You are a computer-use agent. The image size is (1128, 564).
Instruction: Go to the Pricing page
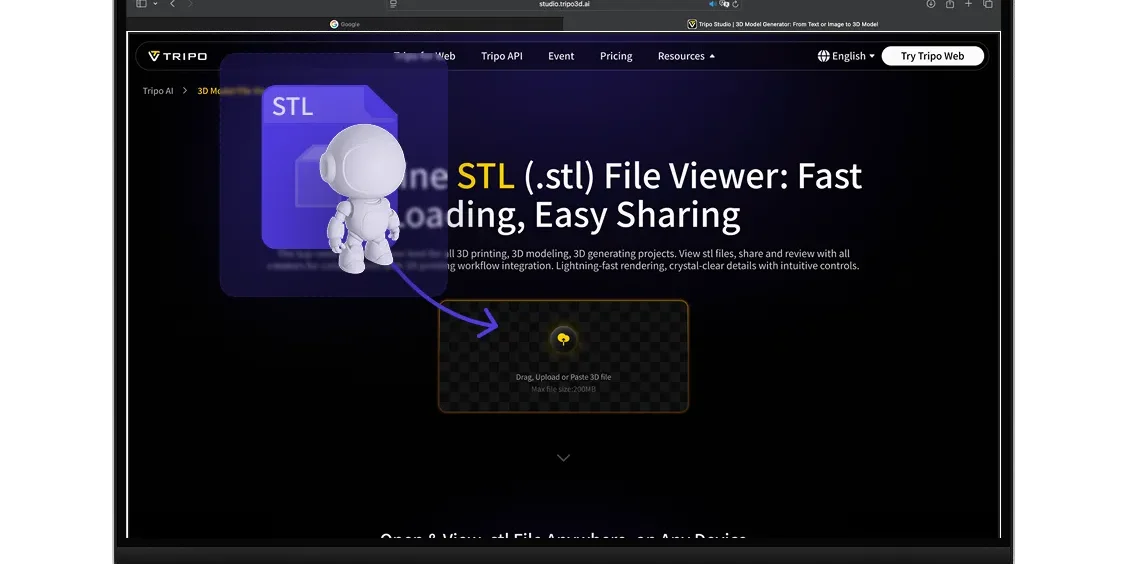(616, 56)
